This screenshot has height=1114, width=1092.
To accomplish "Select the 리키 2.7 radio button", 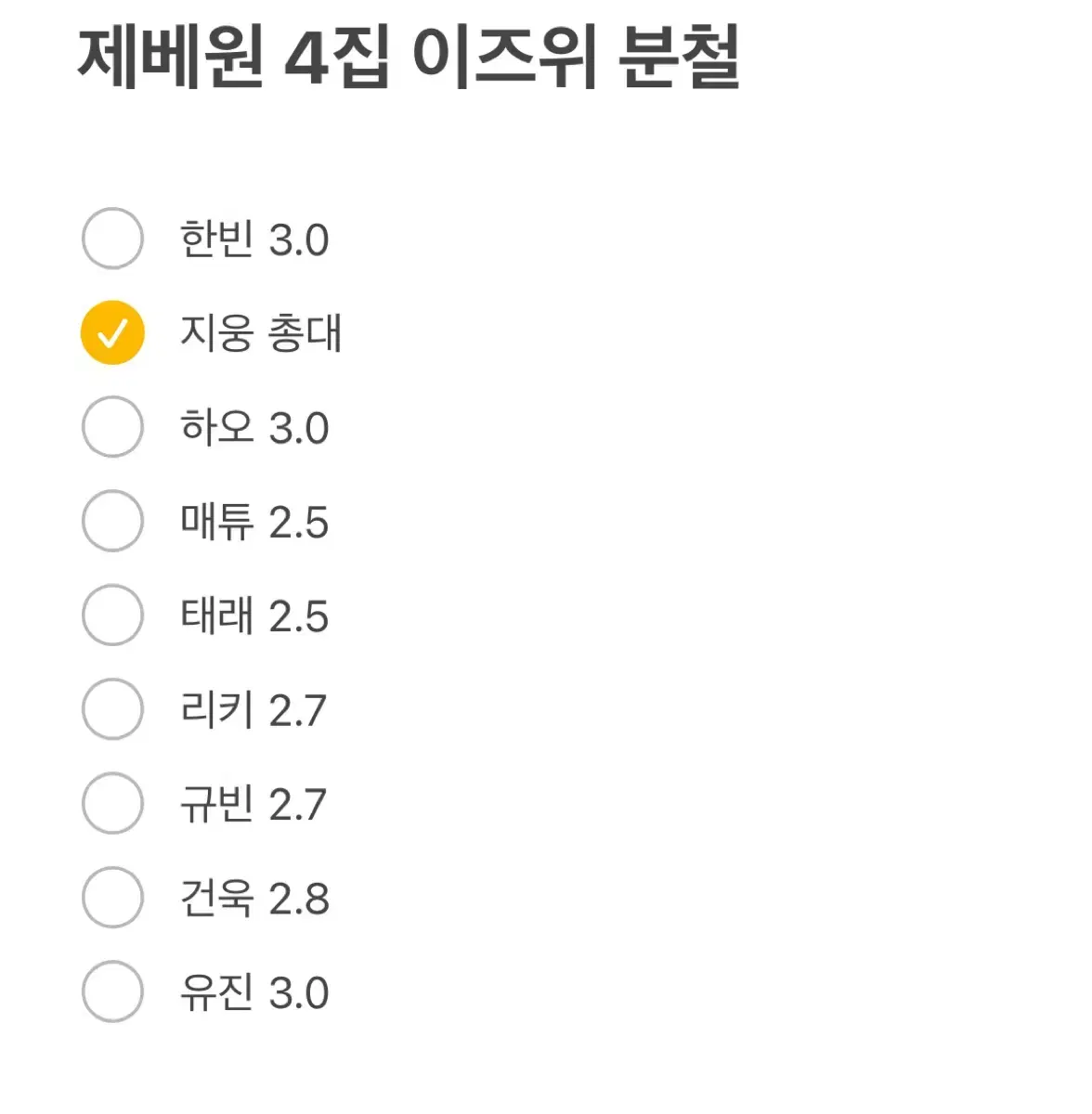I will tap(112, 709).
